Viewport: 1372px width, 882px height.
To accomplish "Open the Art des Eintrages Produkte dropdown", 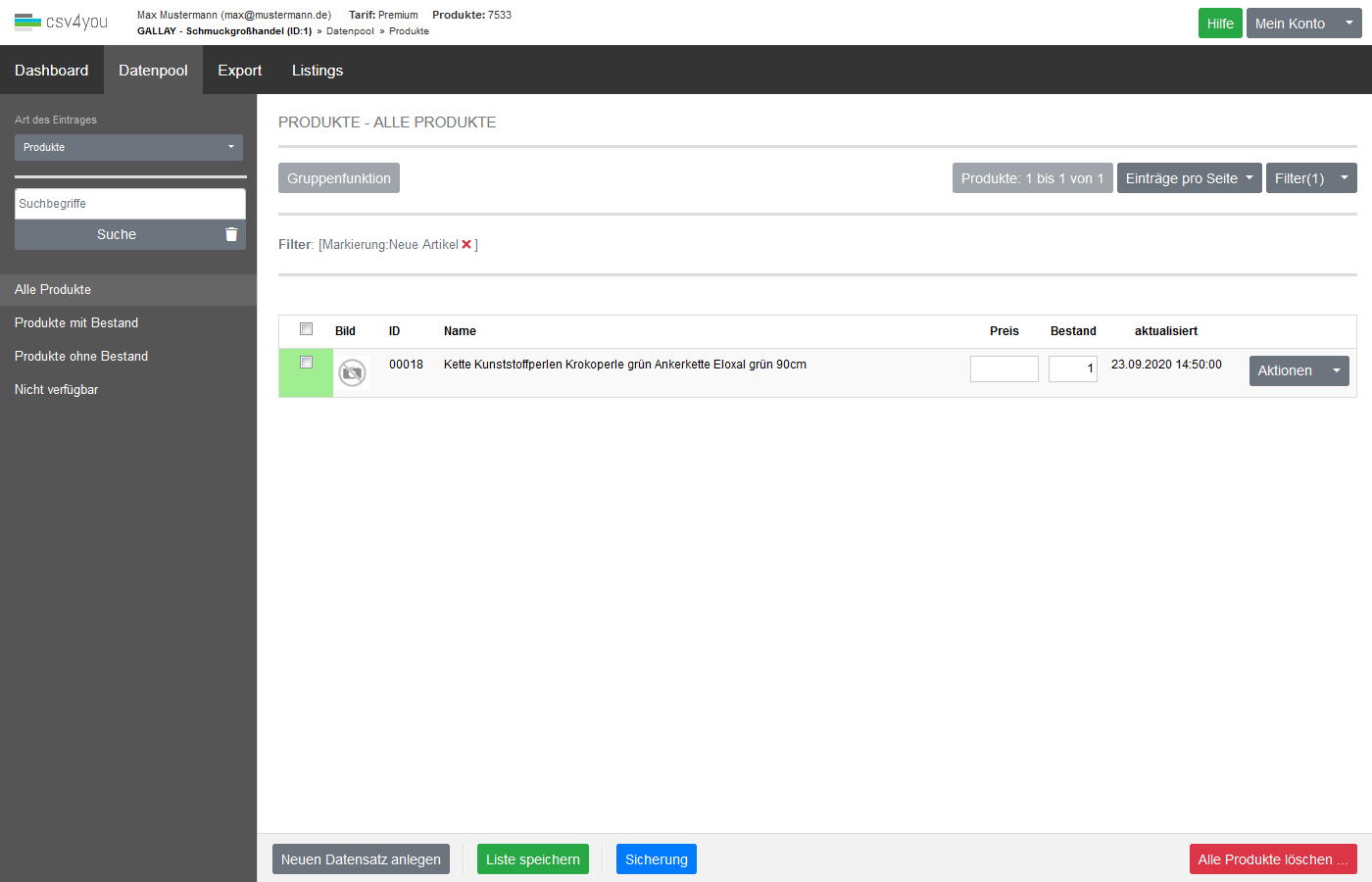I will pos(128,147).
